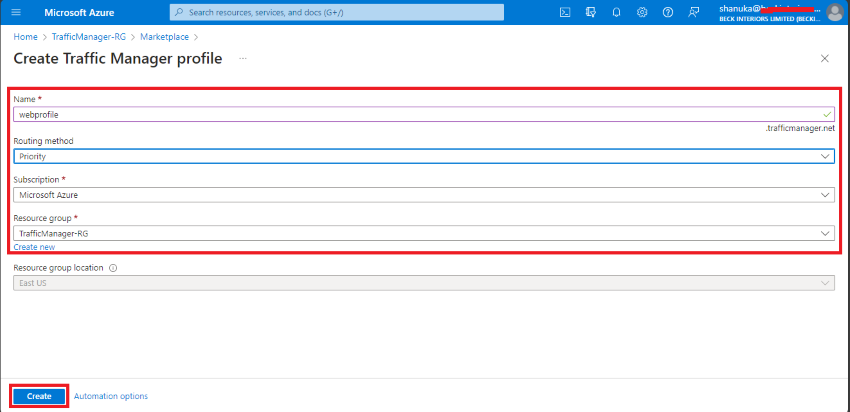Expand the Routing method dropdown

coord(424,156)
